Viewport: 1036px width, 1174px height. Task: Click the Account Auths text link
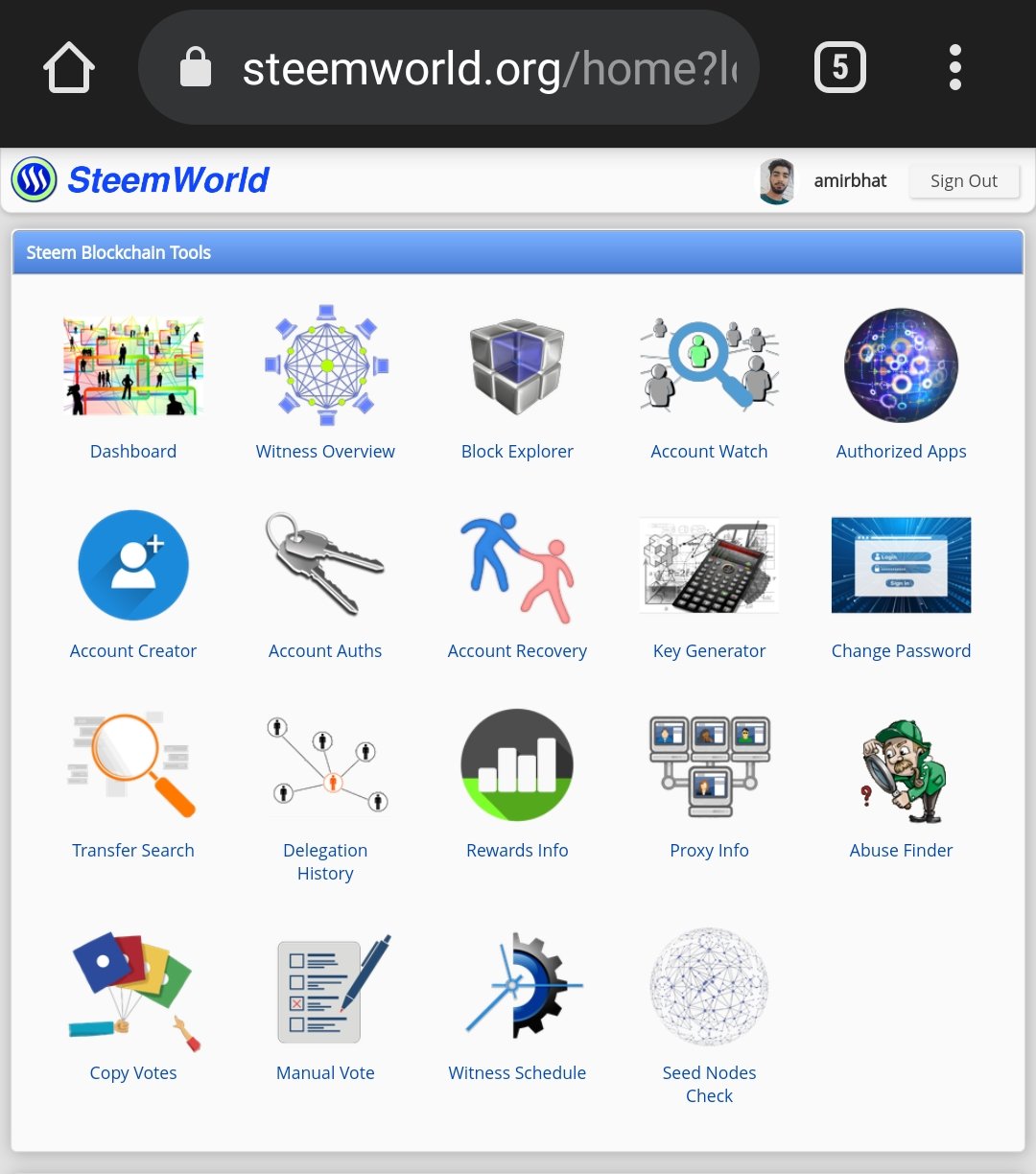(x=325, y=650)
